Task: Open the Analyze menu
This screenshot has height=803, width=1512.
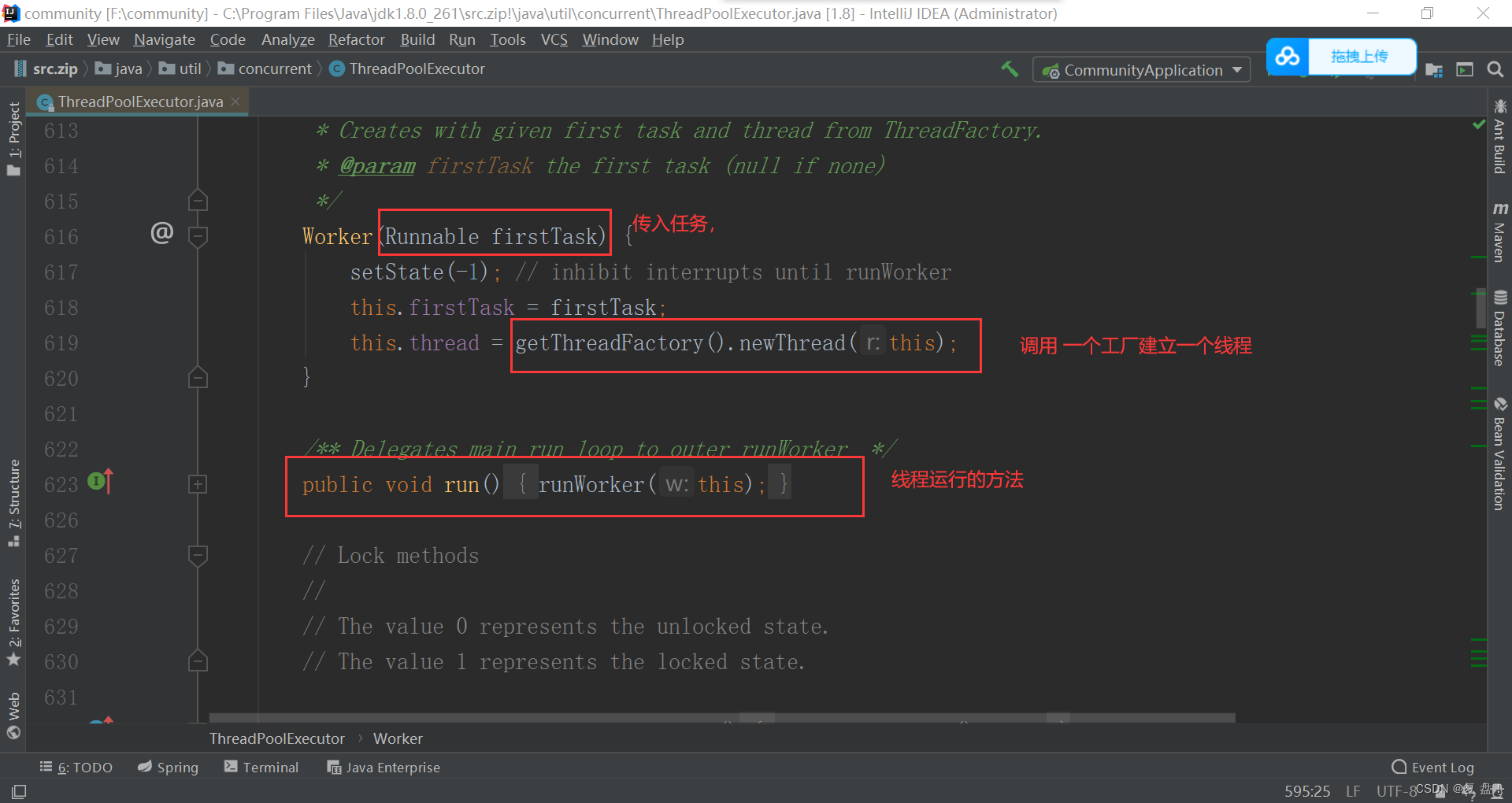Action: [288, 39]
